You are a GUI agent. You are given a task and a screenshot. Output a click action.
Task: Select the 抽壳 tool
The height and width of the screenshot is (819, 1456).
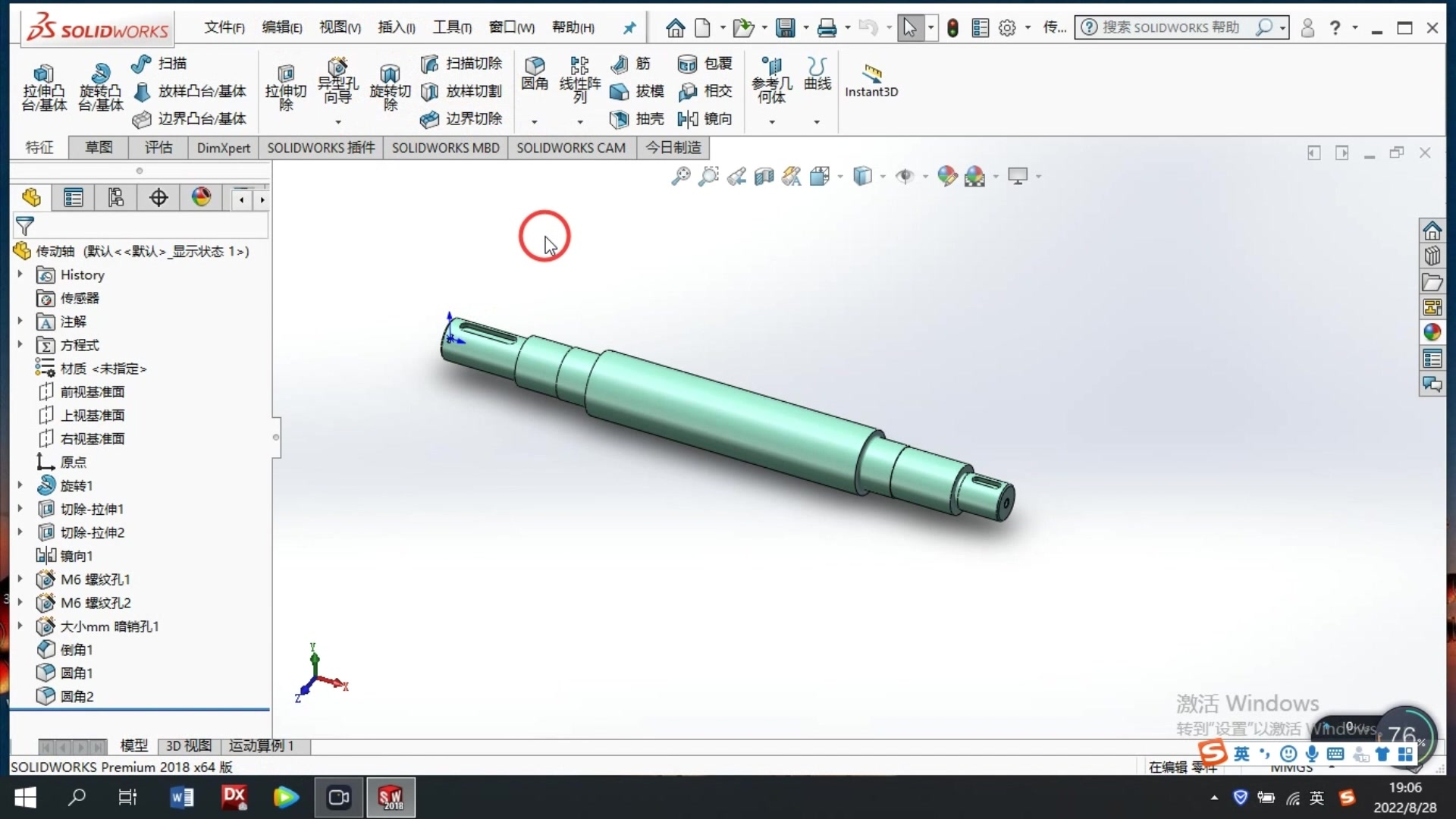click(637, 118)
